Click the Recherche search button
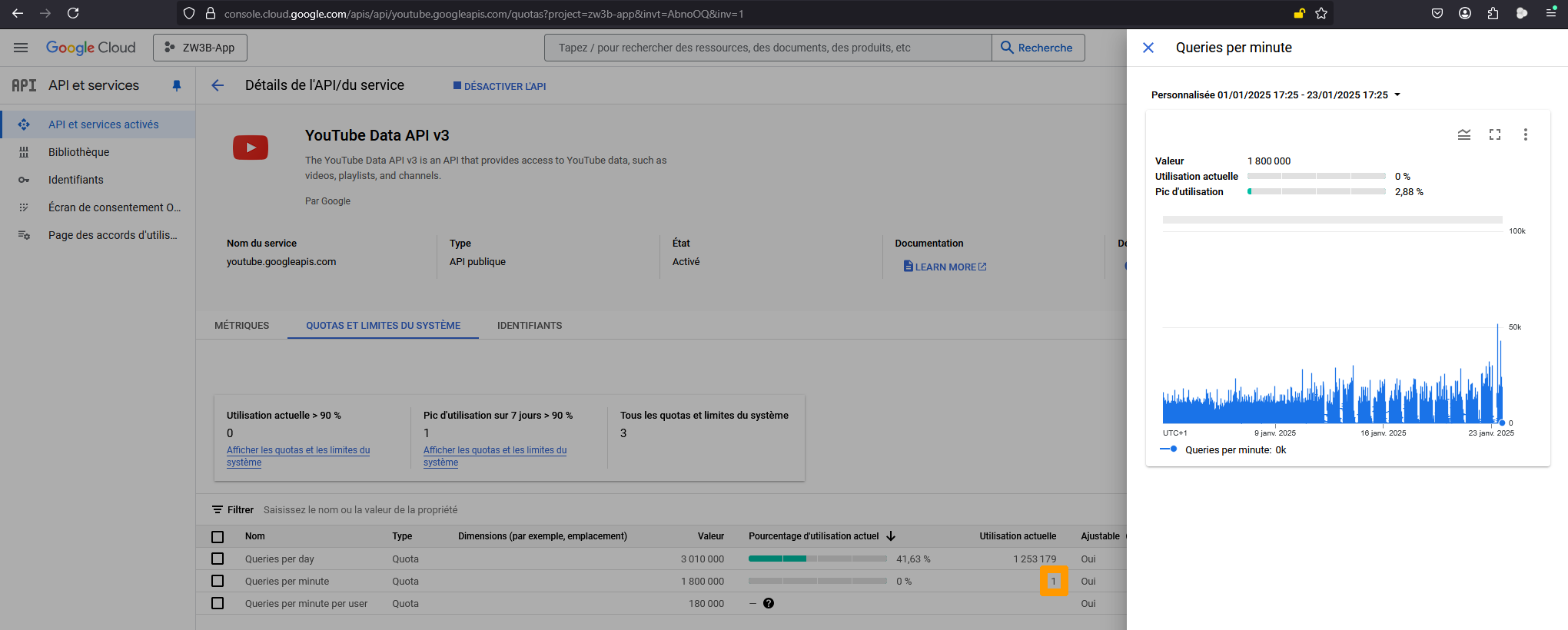1568x630 pixels. click(1038, 48)
